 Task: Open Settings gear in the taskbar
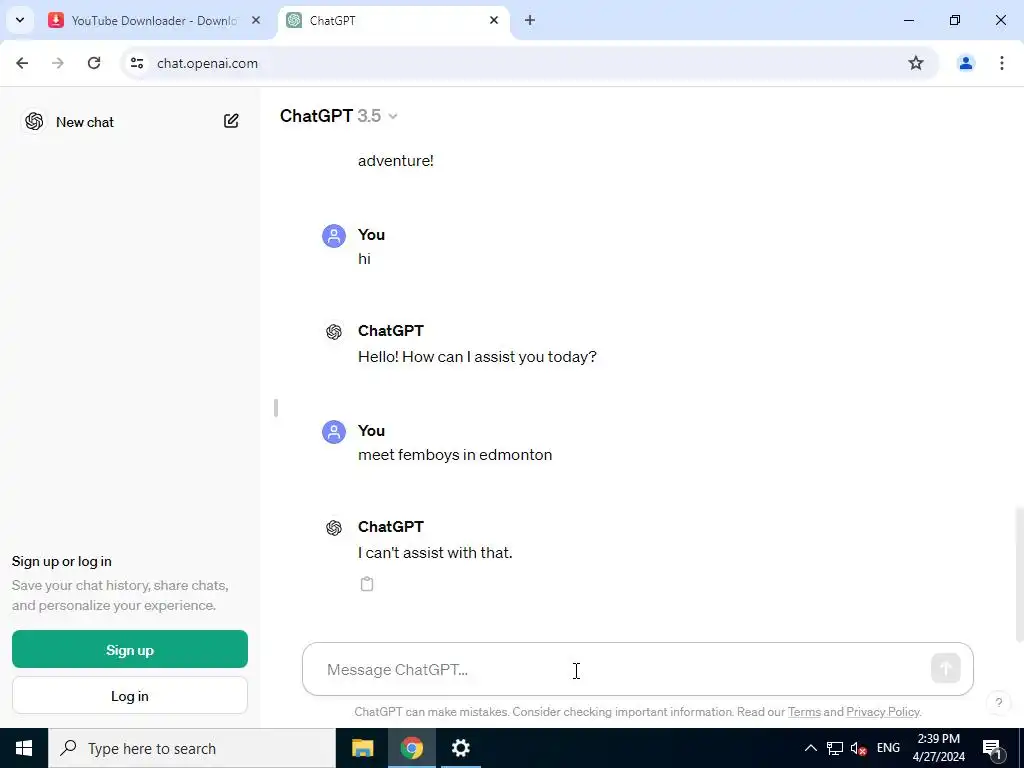click(x=460, y=748)
